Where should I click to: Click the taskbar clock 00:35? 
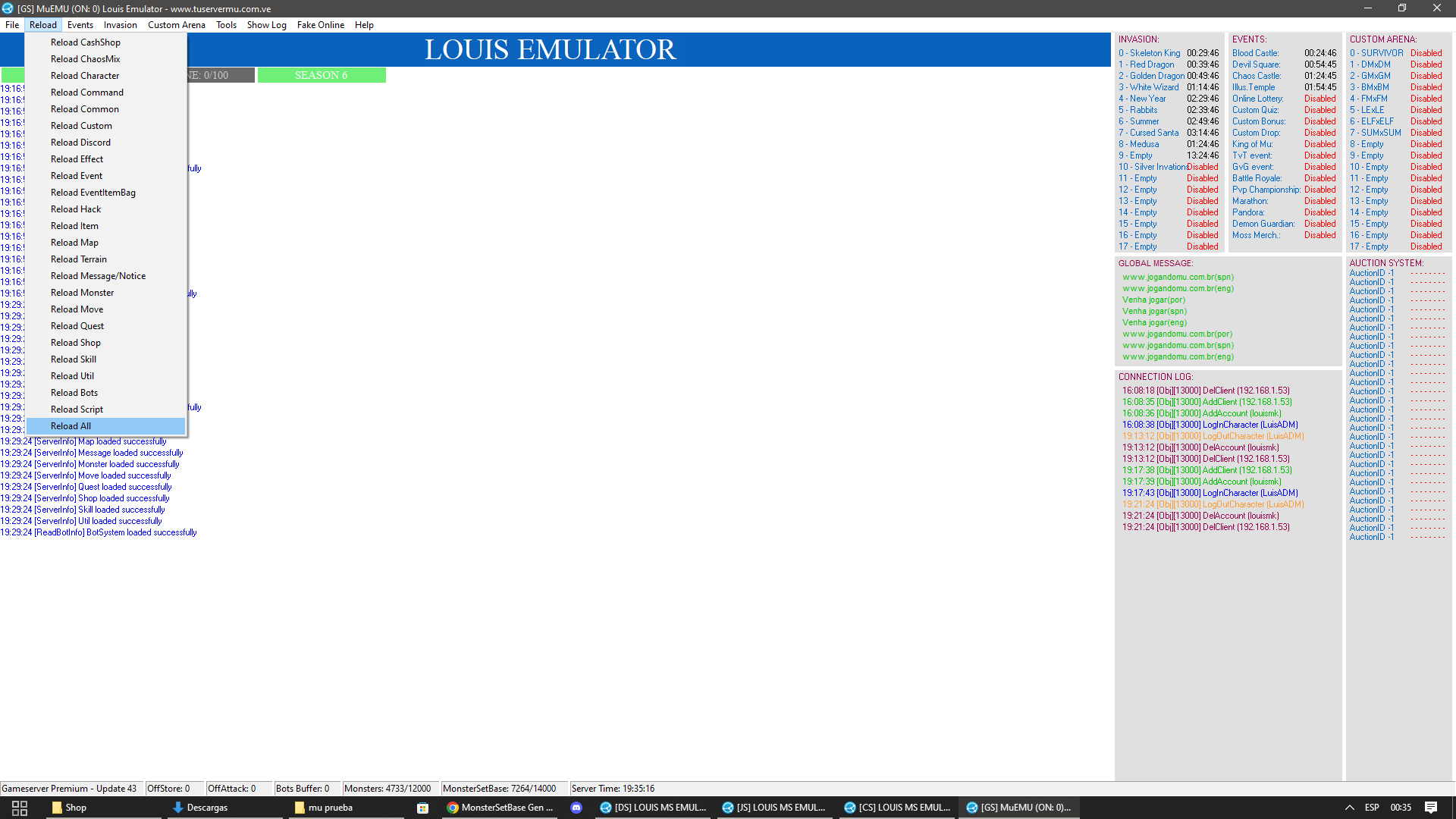(1401, 808)
